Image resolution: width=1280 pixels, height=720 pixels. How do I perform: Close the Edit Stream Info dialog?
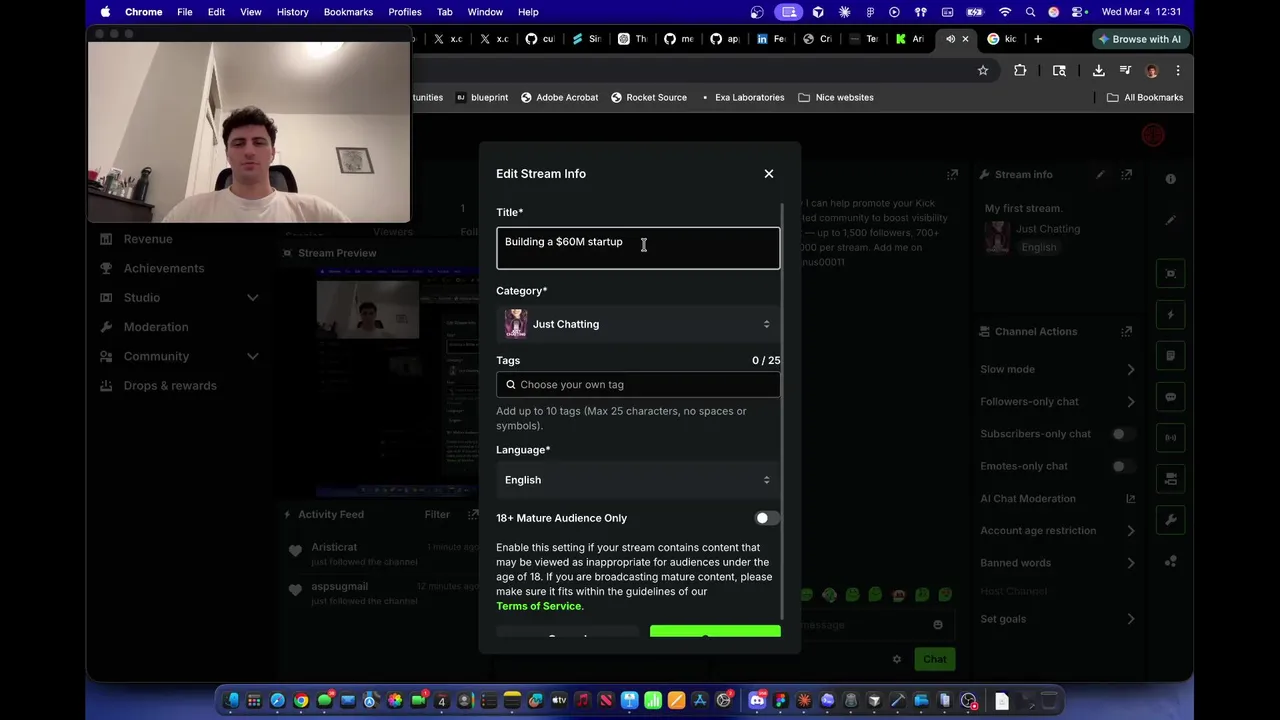[769, 174]
